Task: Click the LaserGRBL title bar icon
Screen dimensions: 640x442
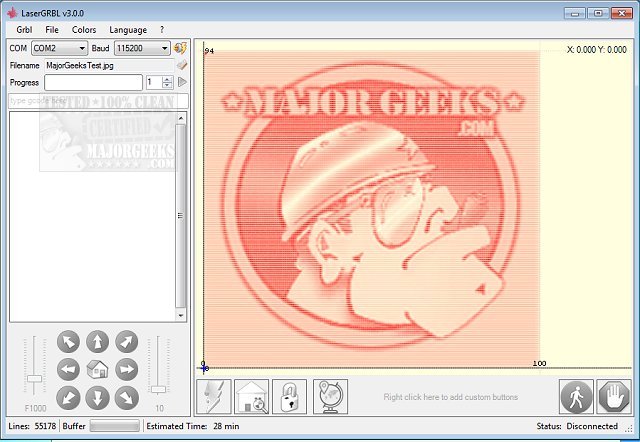Action: pyautogui.click(x=12, y=13)
